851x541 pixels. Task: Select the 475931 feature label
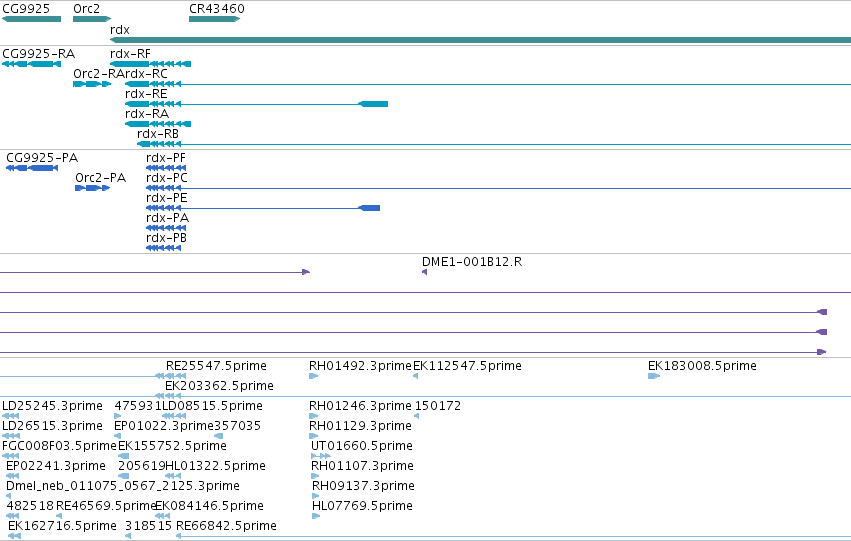[138, 406]
